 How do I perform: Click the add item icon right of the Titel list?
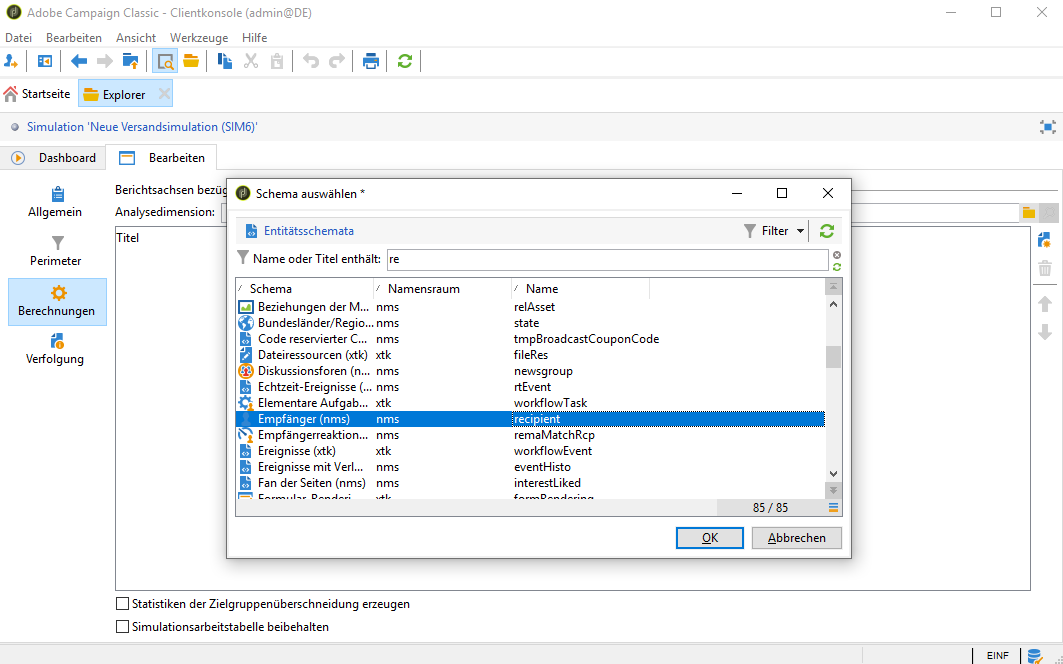point(1044,239)
